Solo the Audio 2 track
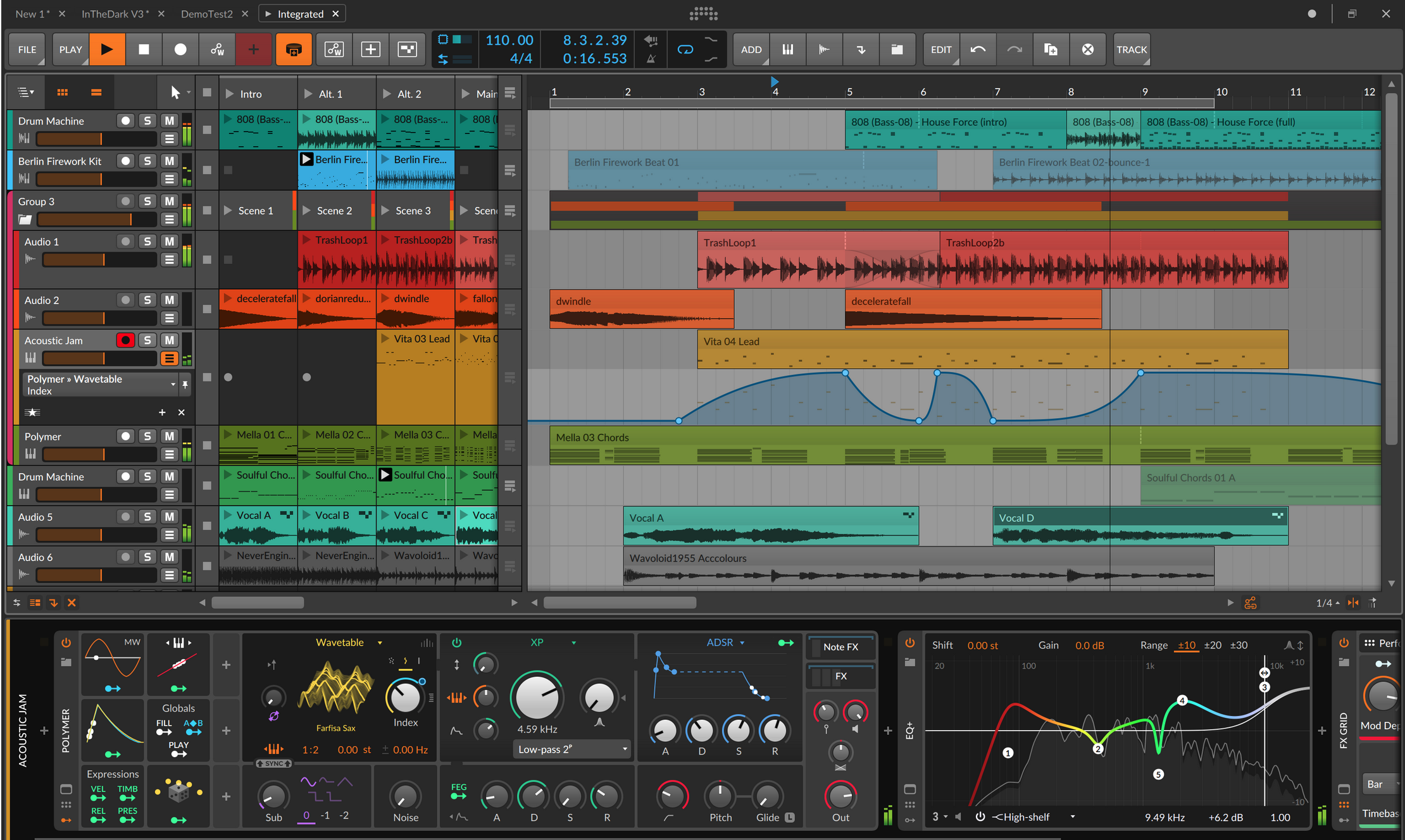This screenshot has width=1405, height=840. tap(147, 300)
